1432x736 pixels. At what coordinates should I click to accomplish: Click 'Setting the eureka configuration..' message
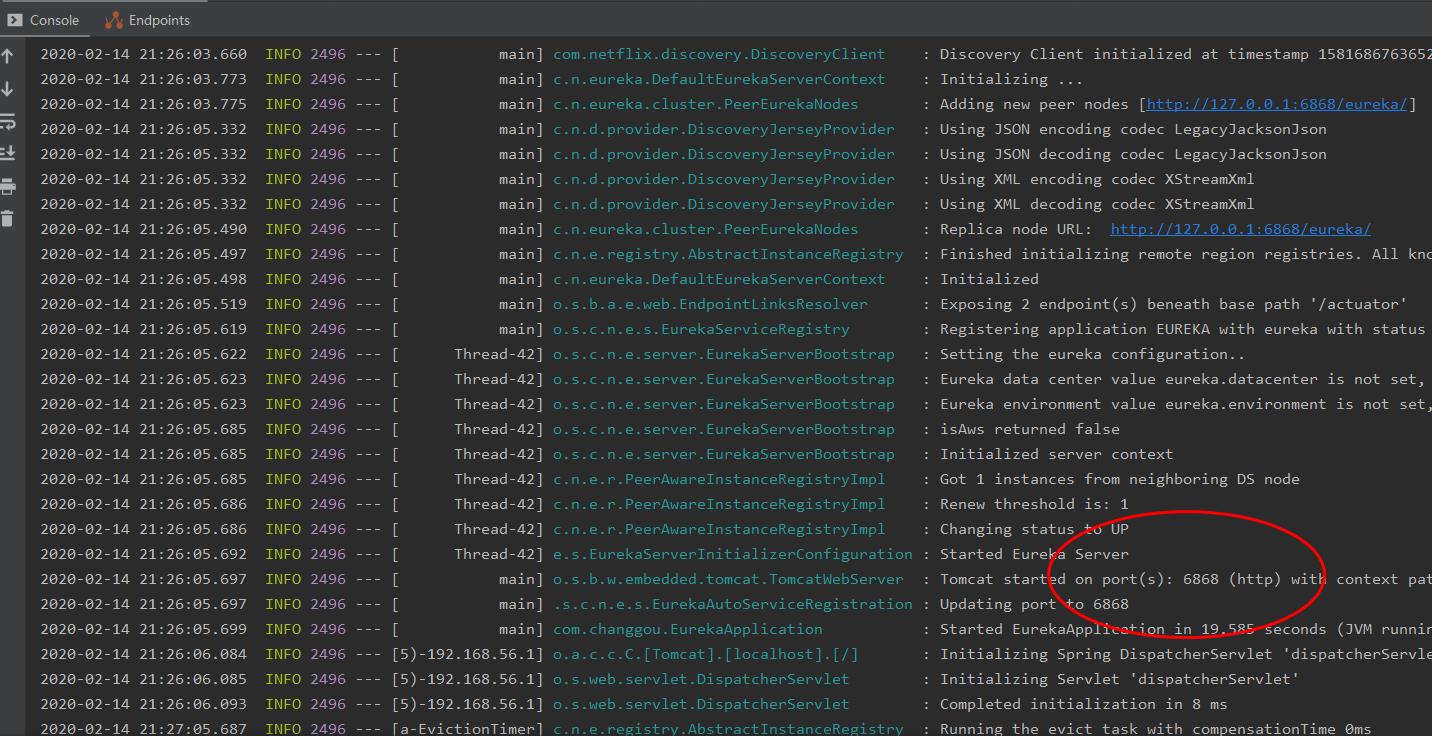point(1092,354)
